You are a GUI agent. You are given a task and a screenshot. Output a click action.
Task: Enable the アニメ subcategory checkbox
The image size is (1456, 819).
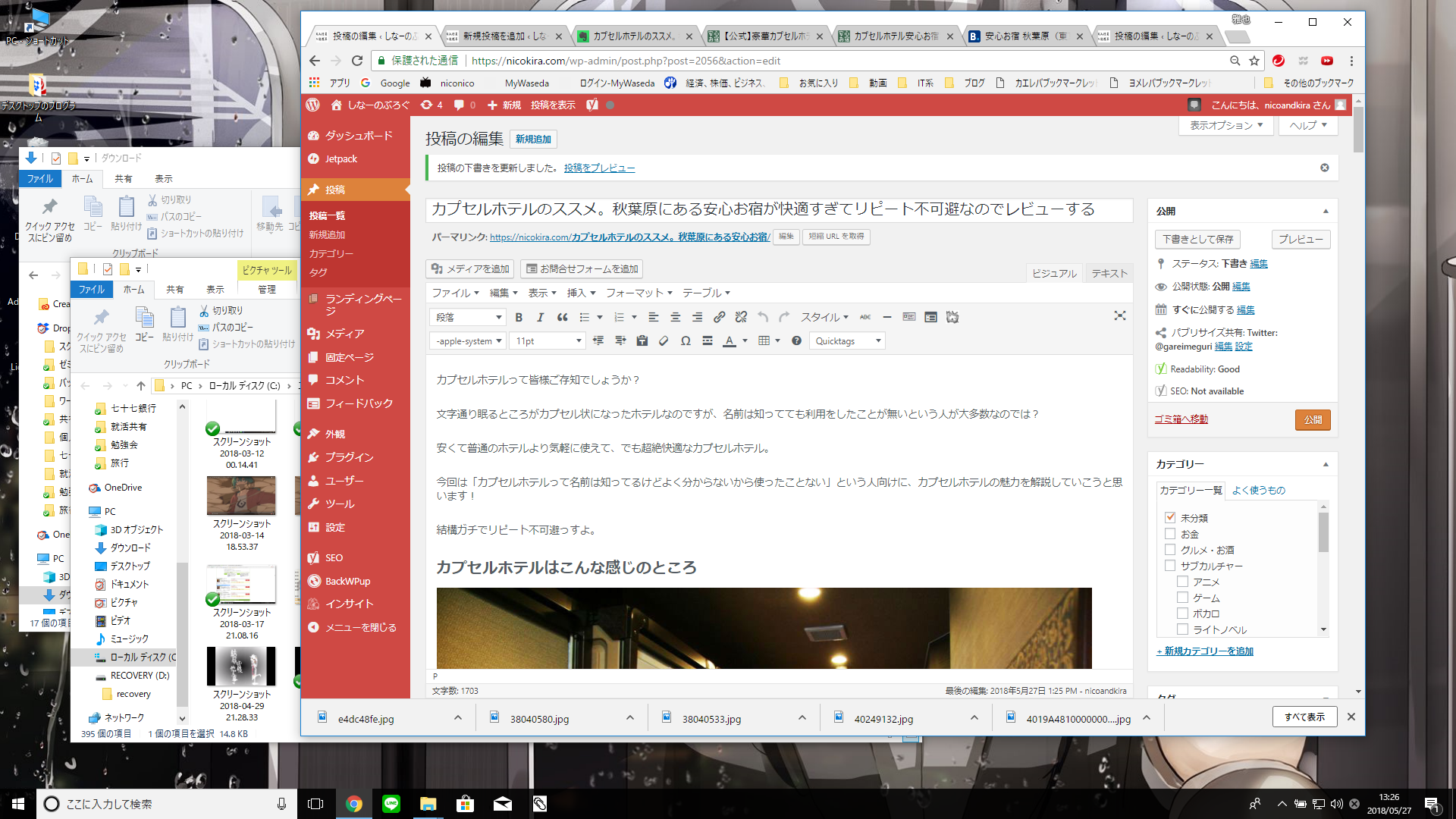pyautogui.click(x=1182, y=582)
